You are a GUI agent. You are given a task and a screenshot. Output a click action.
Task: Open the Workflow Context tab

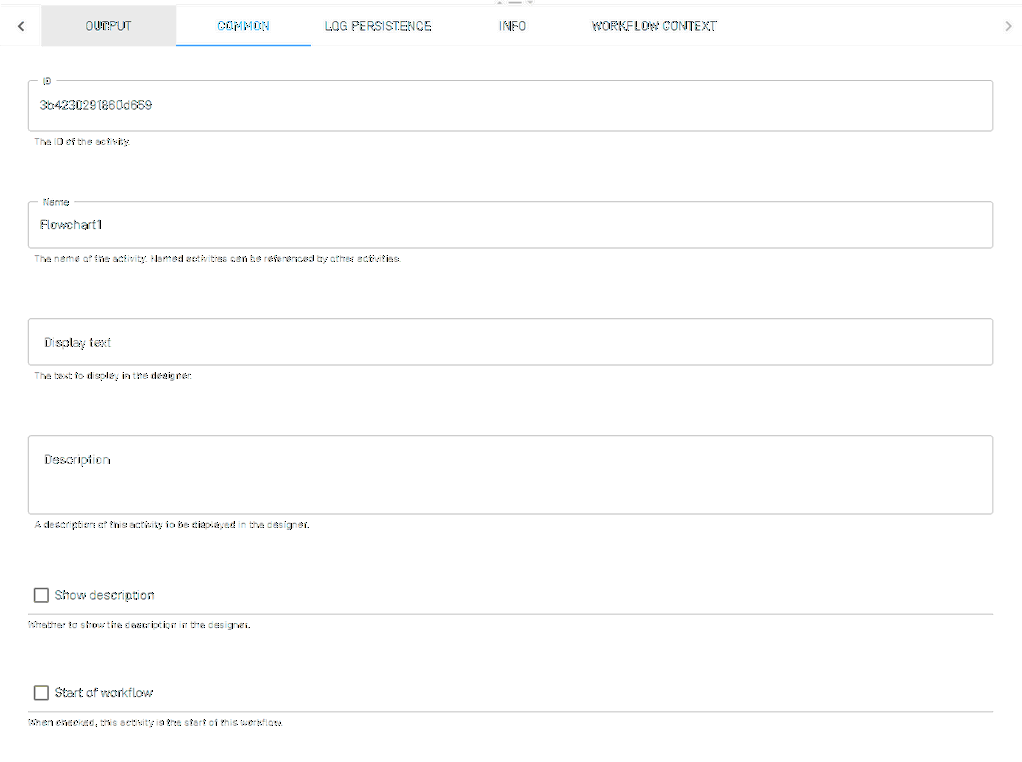(x=654, y=26)
